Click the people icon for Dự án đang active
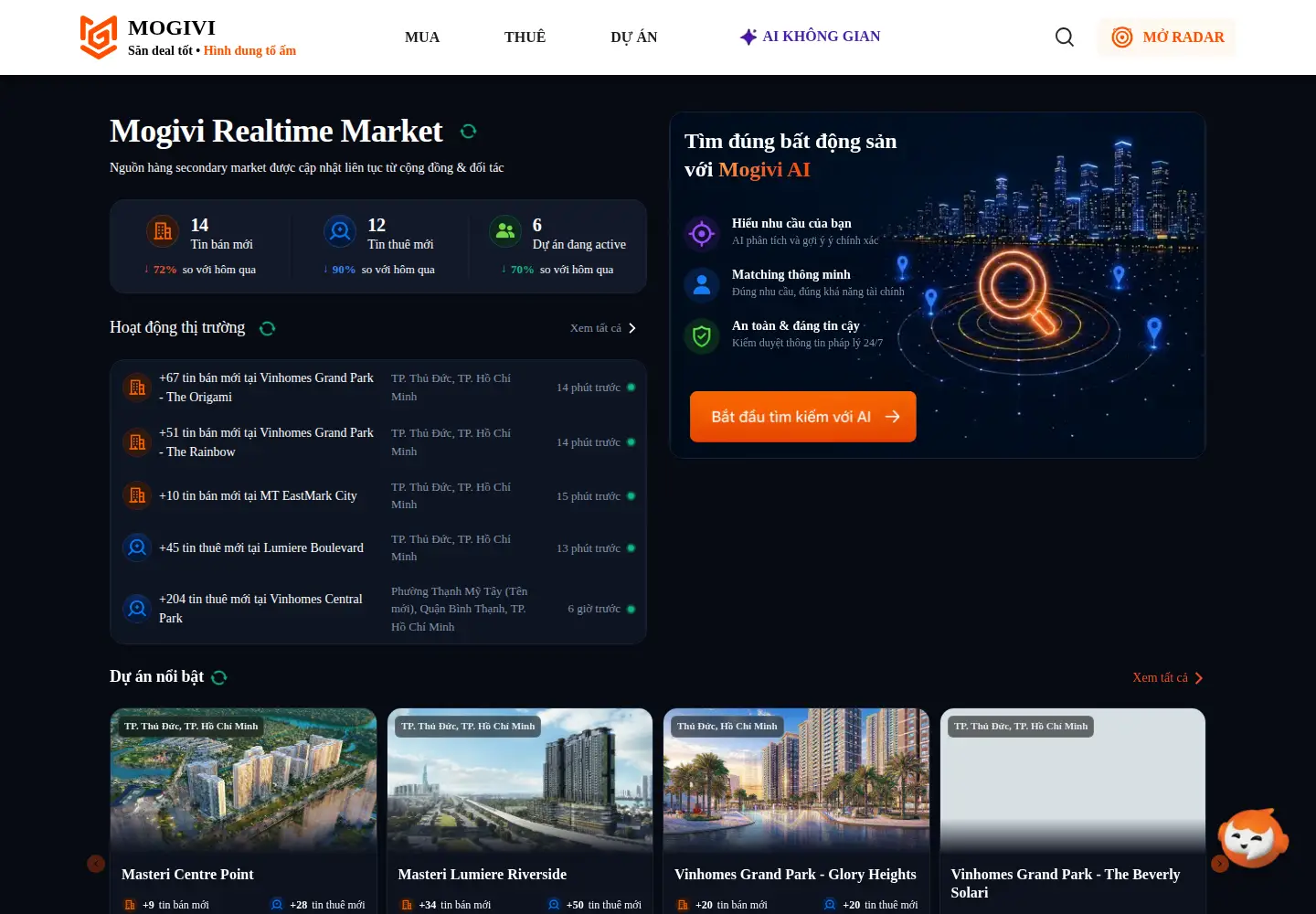The image size is (1316, 914). click(505, 231)
